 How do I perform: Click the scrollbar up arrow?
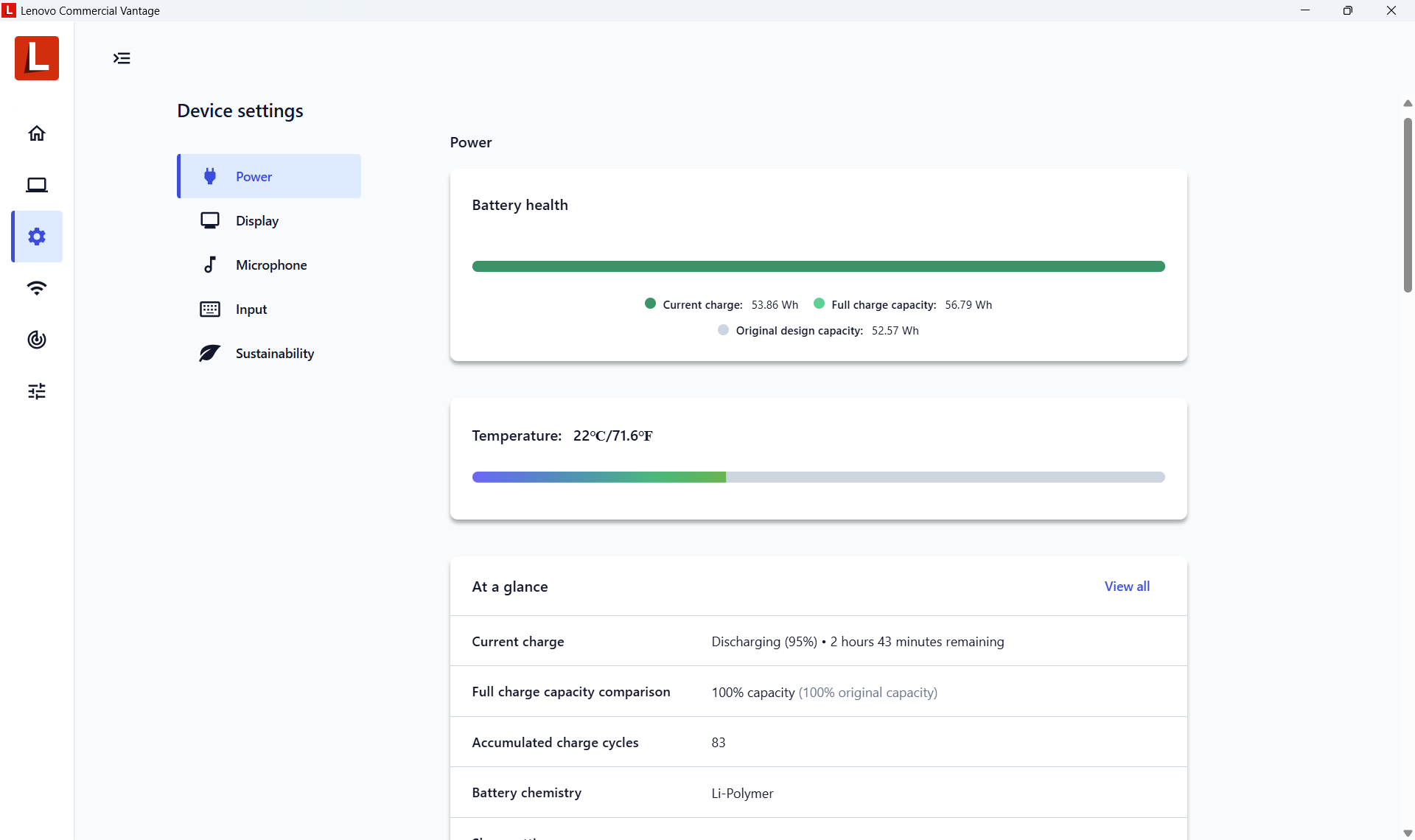point(1407,103)
